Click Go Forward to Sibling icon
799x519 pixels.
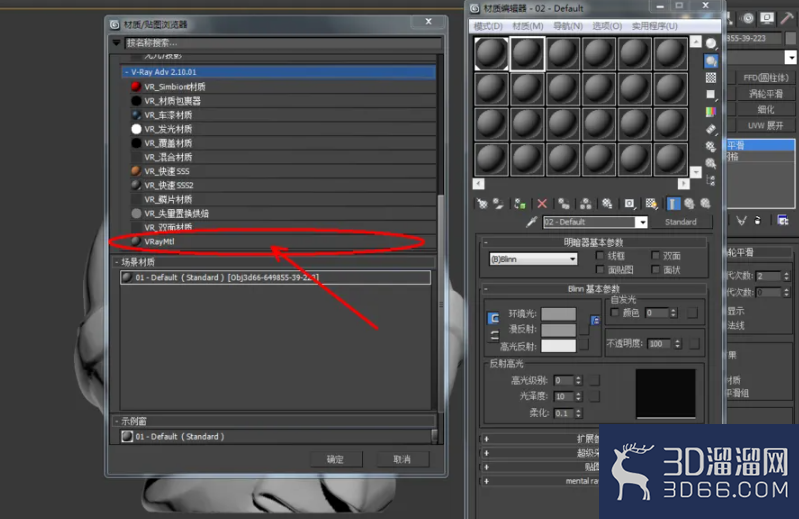pyautogui.click(x=705, y=204)
